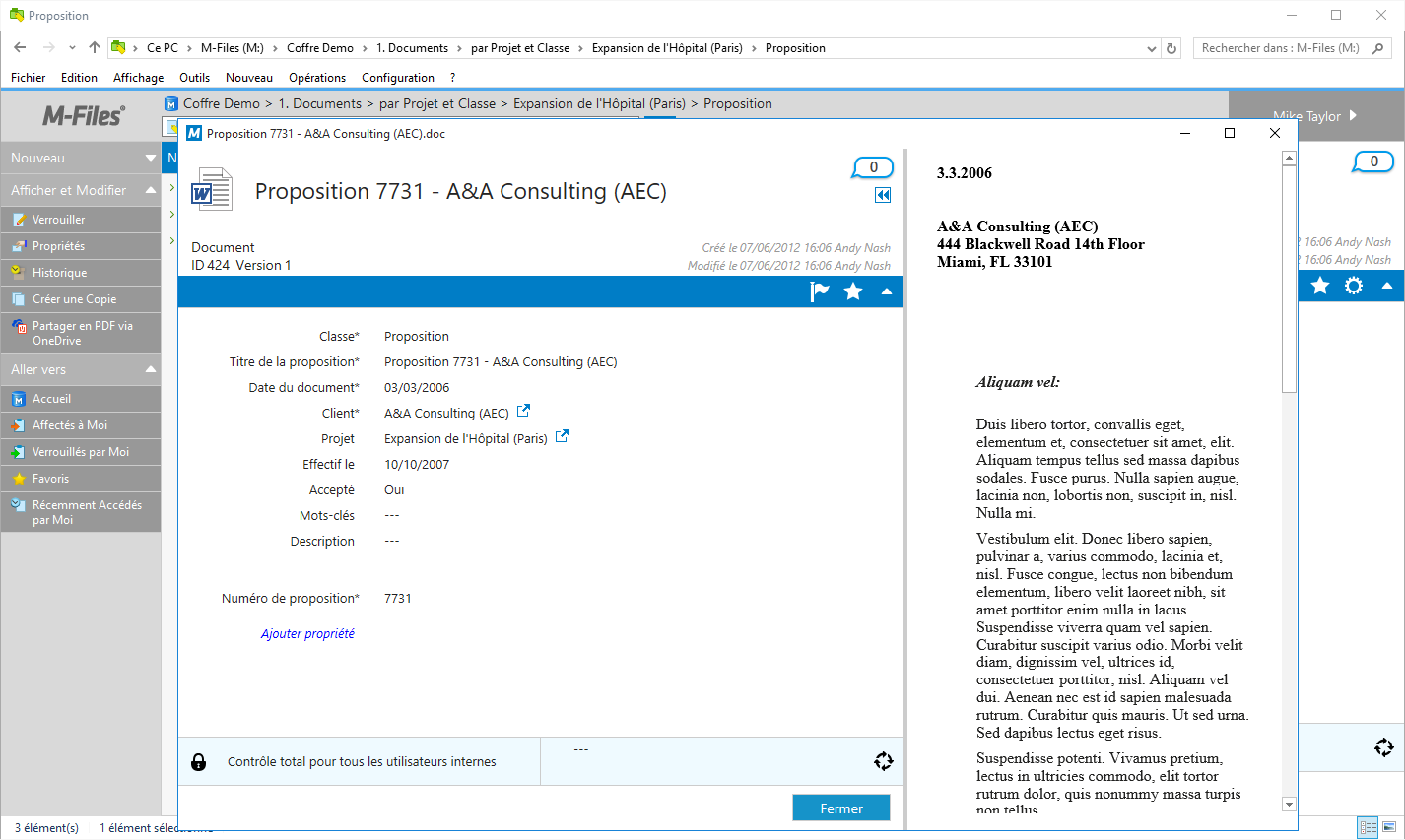Screen dimensions: 1405x840
Task: Collapse the metadata header with up arrow
Action: [x=887, y=291]
